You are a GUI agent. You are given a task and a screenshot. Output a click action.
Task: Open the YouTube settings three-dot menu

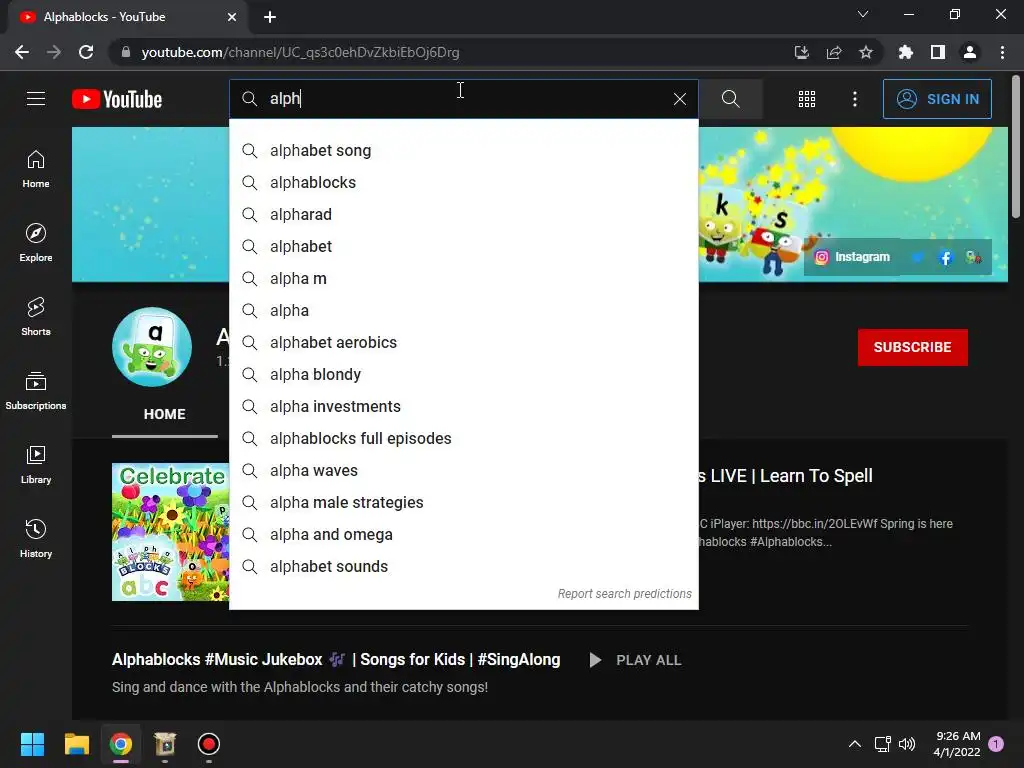855,99
